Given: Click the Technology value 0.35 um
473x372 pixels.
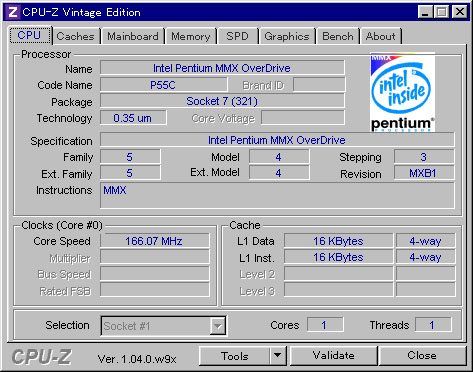Looking at the screenshot, I should (133, 118).
